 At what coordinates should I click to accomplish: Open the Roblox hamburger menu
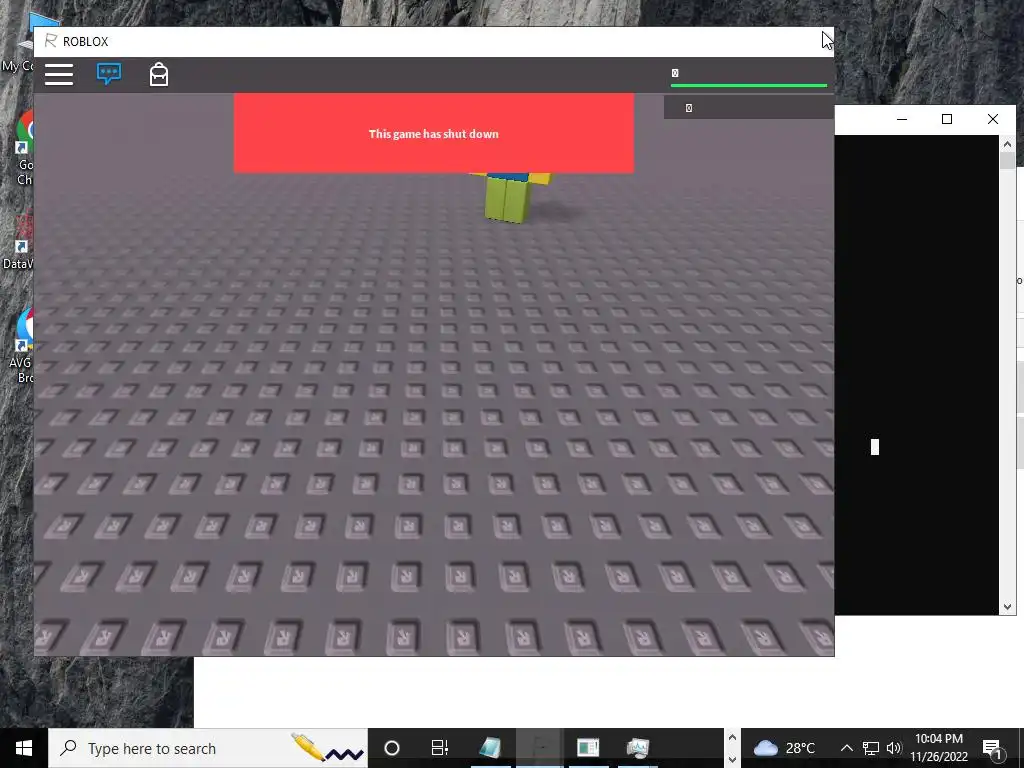(x=59, y=74)
